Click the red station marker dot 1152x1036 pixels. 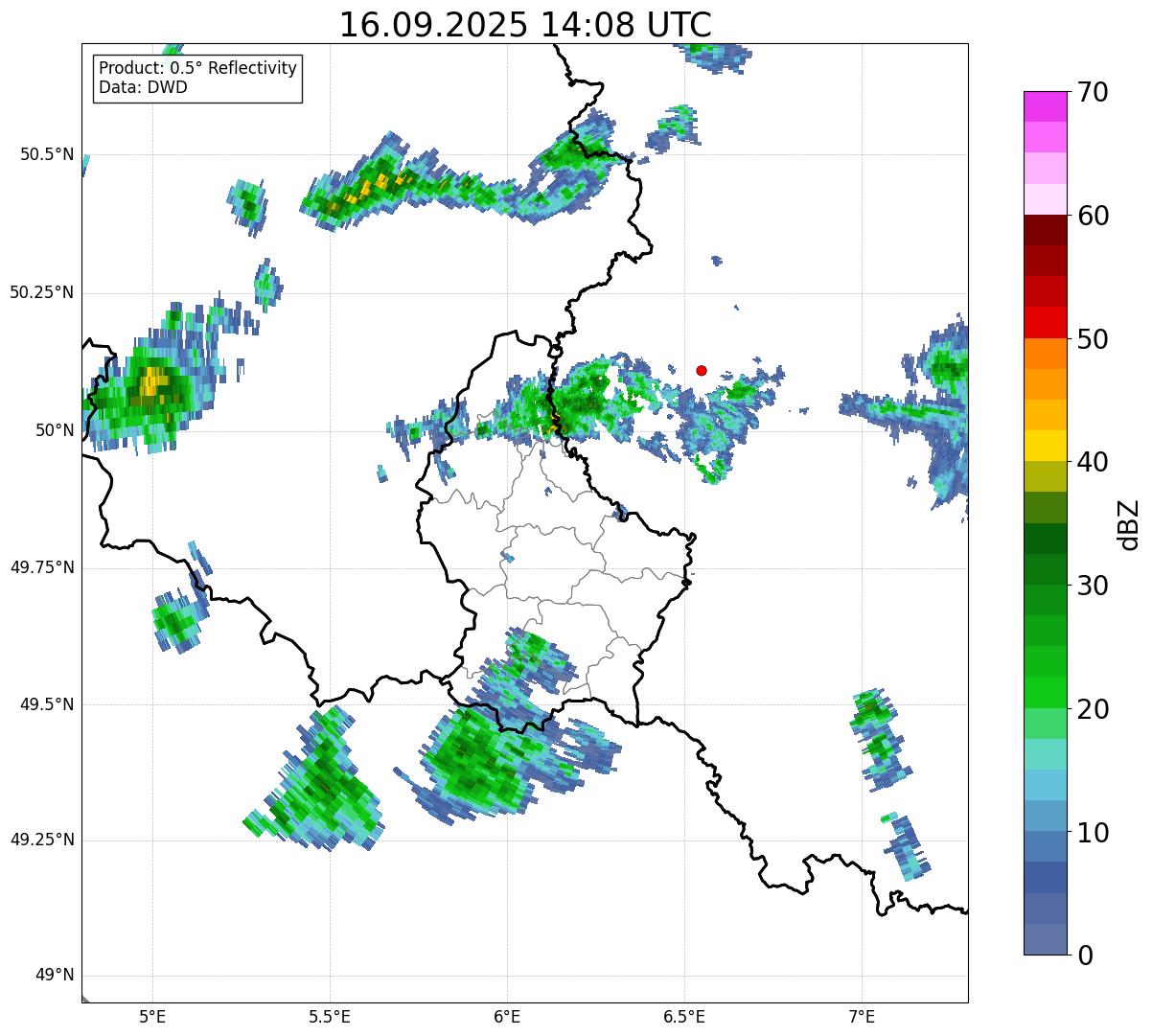click(x=702, y=371)
